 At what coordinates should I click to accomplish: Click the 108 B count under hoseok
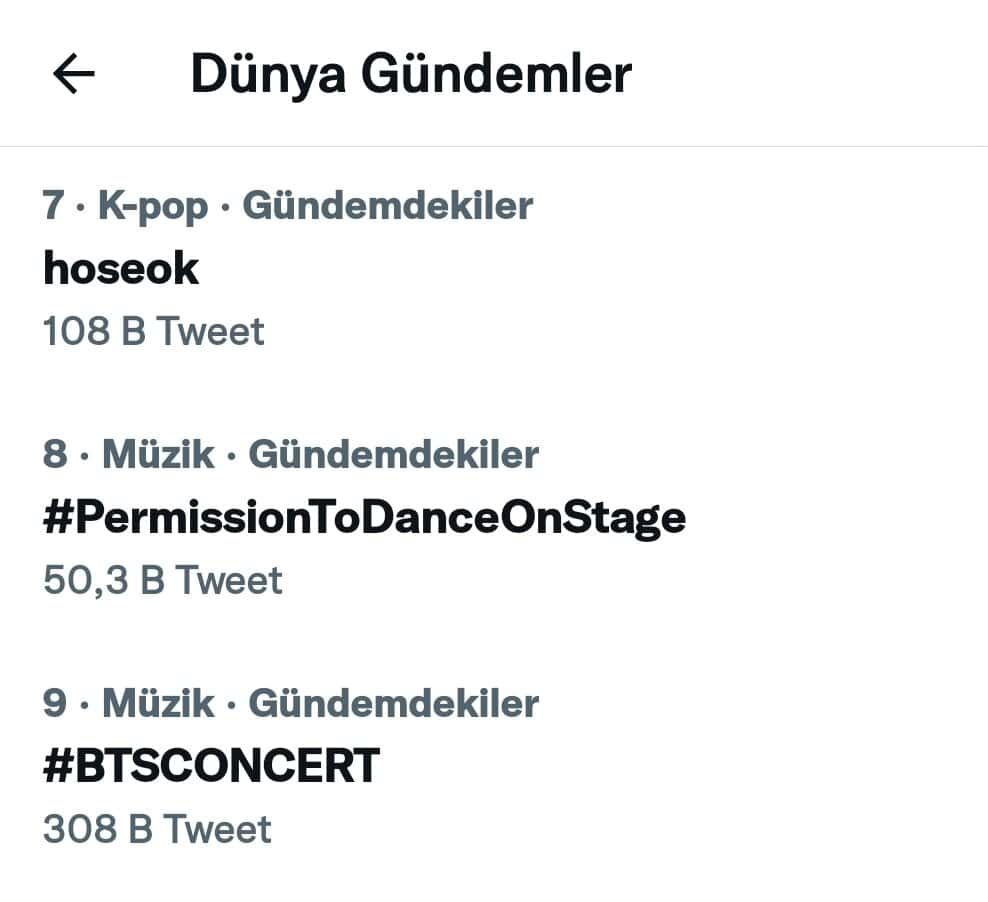coord(95,331)
